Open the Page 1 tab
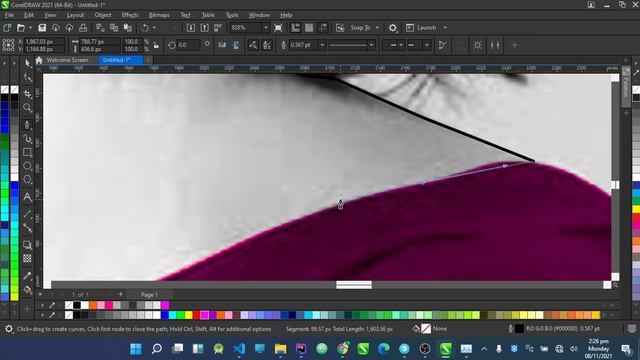The image size is (640, 360). [x=149, y=294]
